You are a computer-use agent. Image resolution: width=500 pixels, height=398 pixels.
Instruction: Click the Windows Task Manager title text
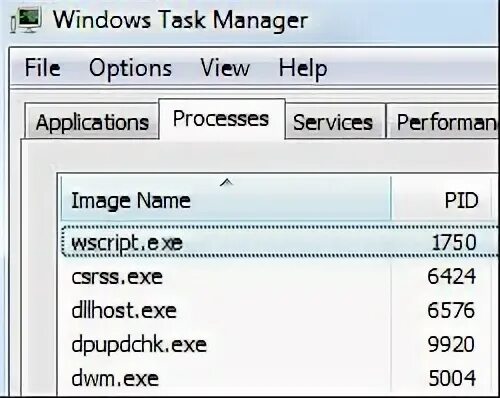pyautogui.click(x=180, y=21)
